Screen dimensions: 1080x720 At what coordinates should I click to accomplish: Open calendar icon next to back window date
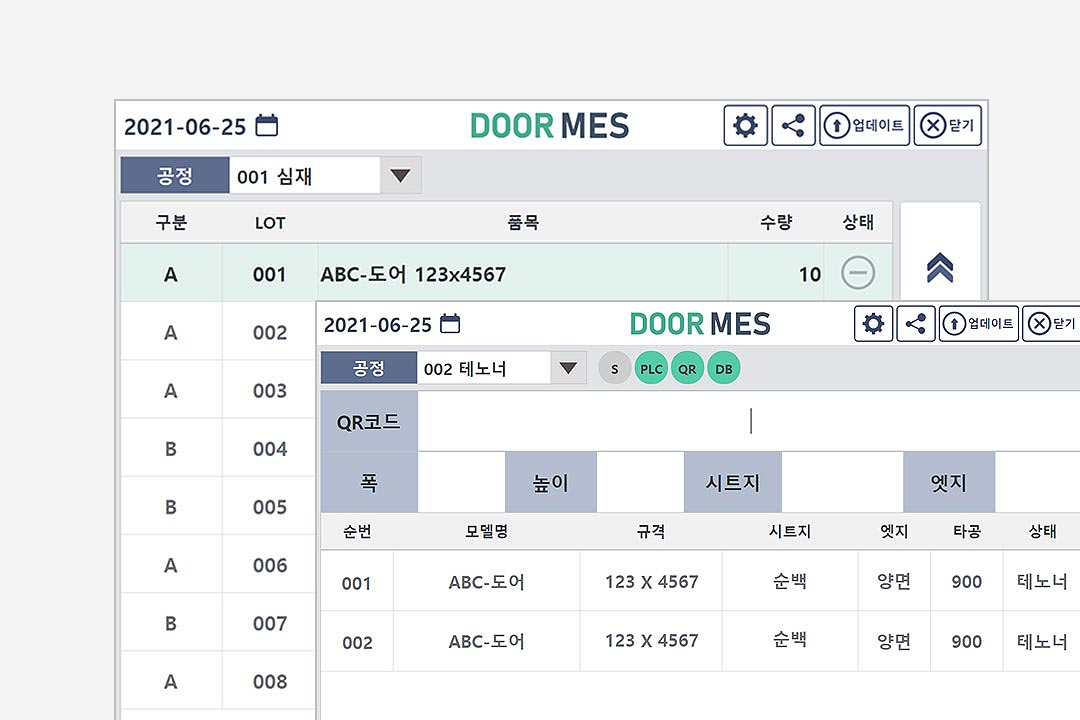pos(267,125)
